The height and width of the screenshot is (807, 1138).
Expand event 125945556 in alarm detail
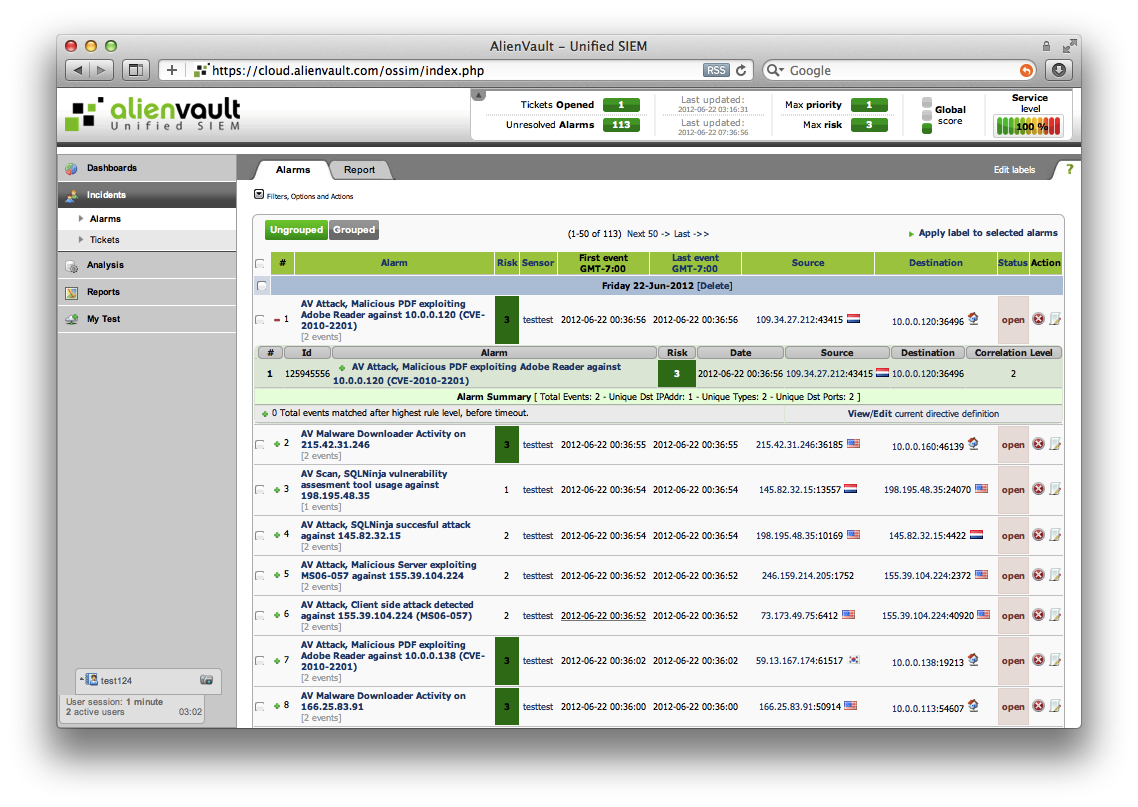342,368
